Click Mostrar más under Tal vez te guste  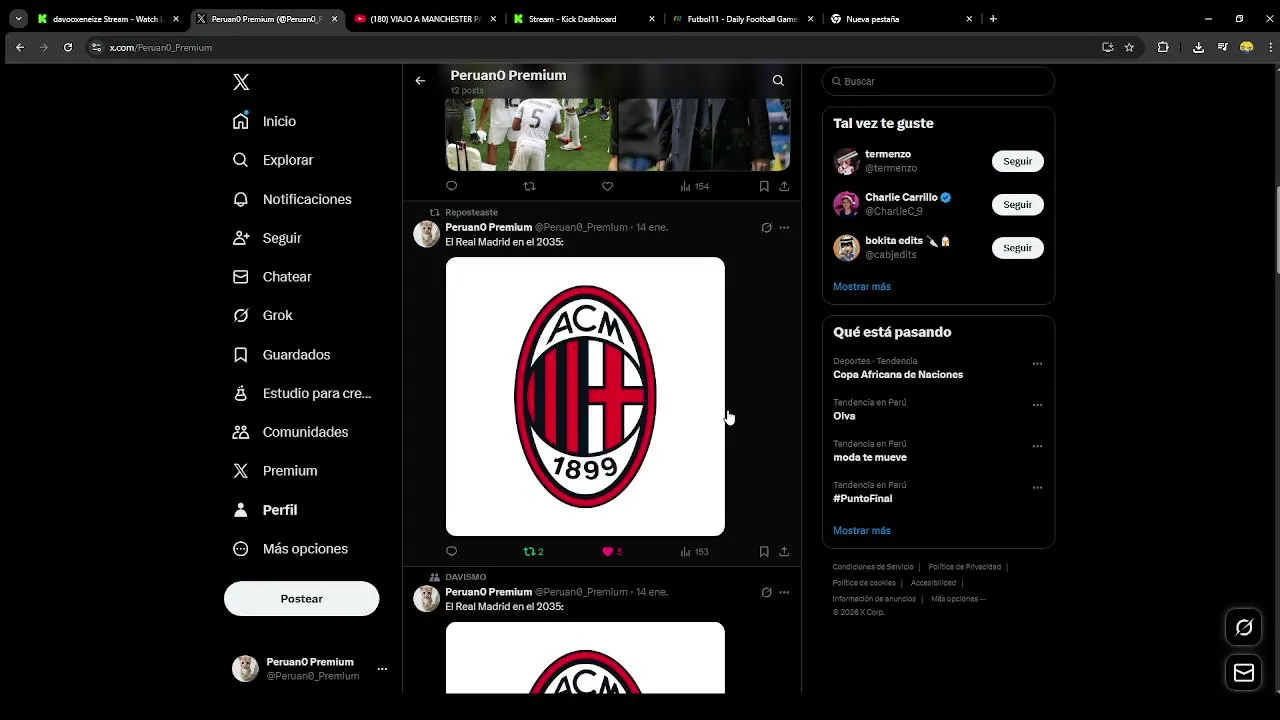(x=861, y=286)
